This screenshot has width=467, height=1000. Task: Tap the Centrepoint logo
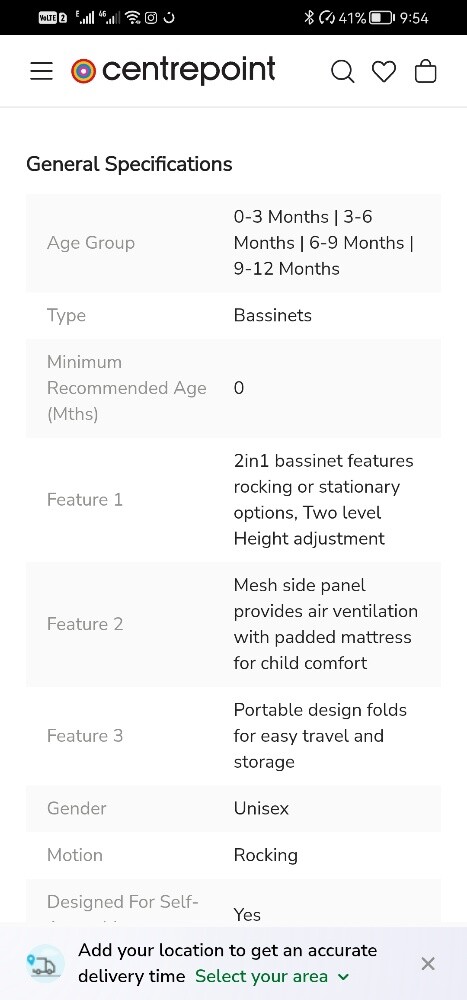pos(174,70)
